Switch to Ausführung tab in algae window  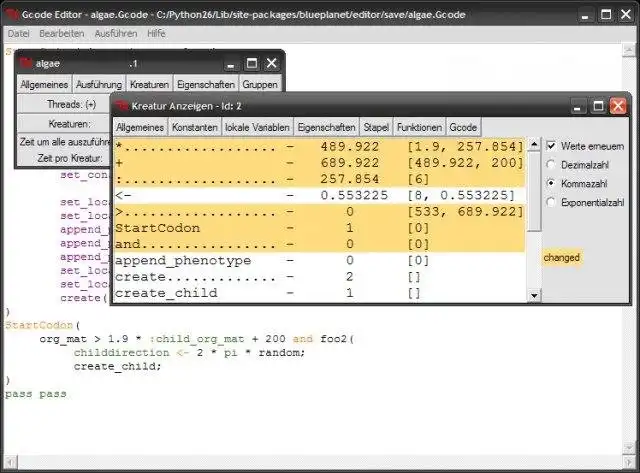point(99,84)
